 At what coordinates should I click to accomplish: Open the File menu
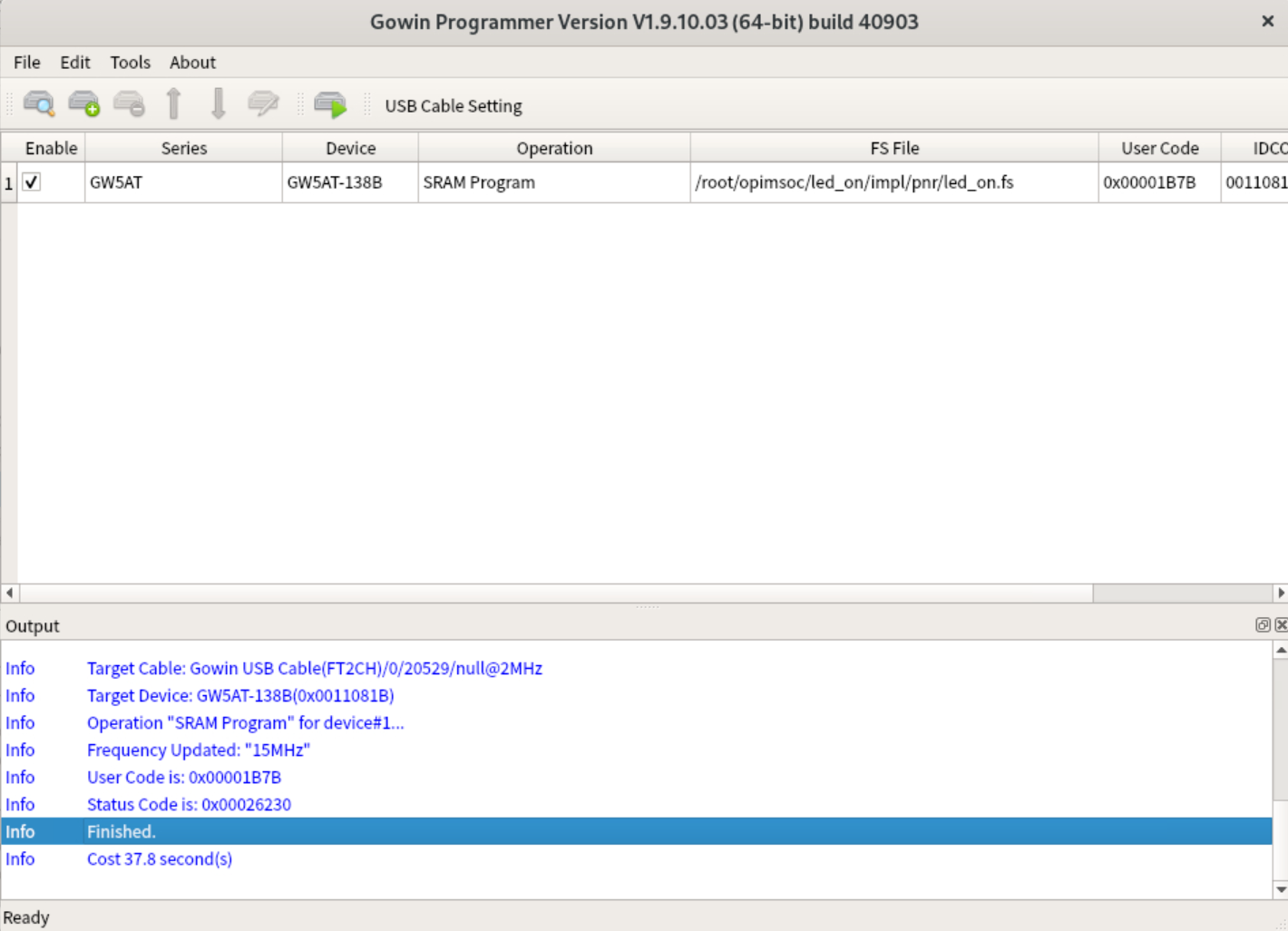pyautogui.click(x=27, y=63)
